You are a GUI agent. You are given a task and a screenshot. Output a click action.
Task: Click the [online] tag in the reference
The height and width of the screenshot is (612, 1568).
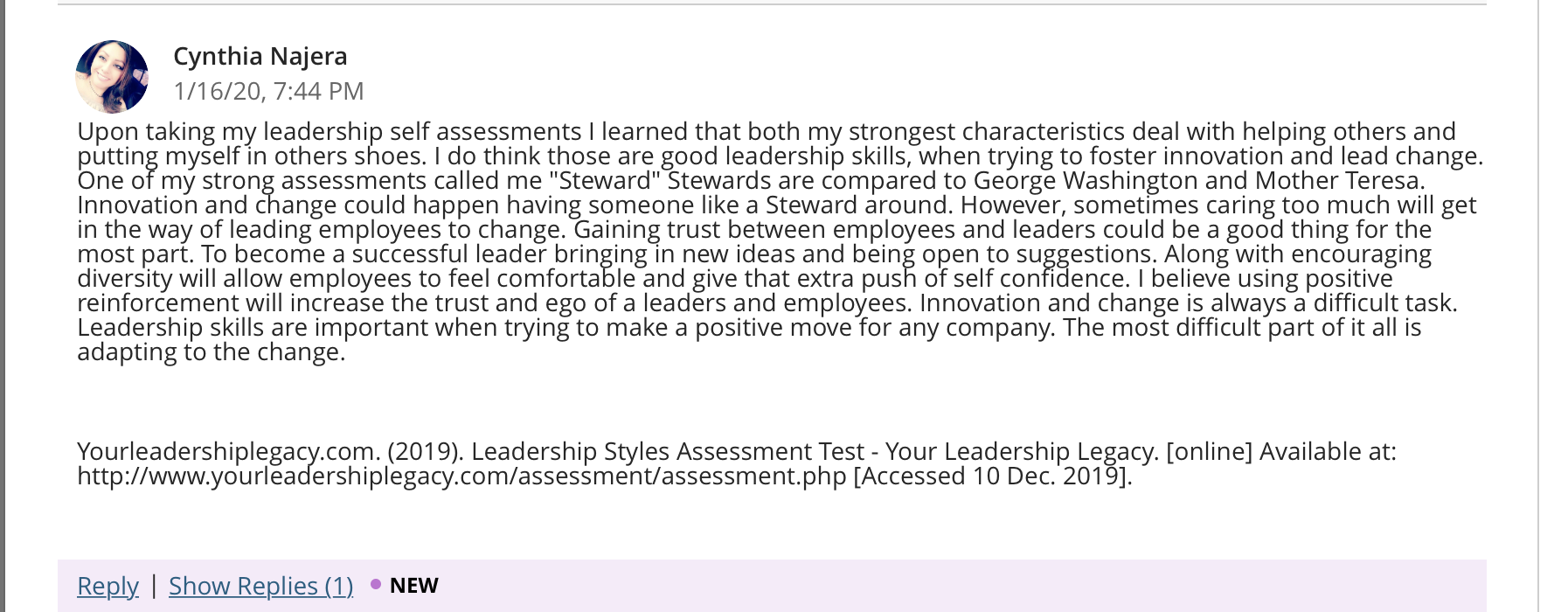(x=1209, y=452)
